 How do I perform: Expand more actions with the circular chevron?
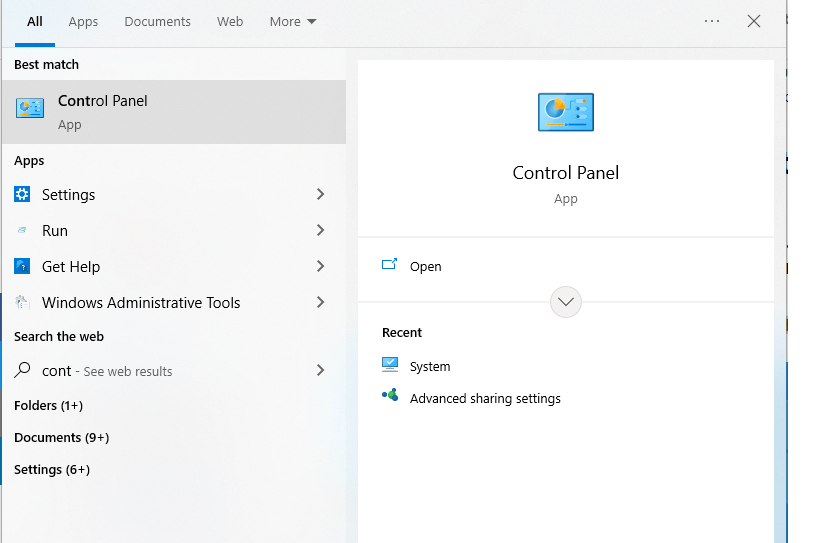[x=566, y=302]
